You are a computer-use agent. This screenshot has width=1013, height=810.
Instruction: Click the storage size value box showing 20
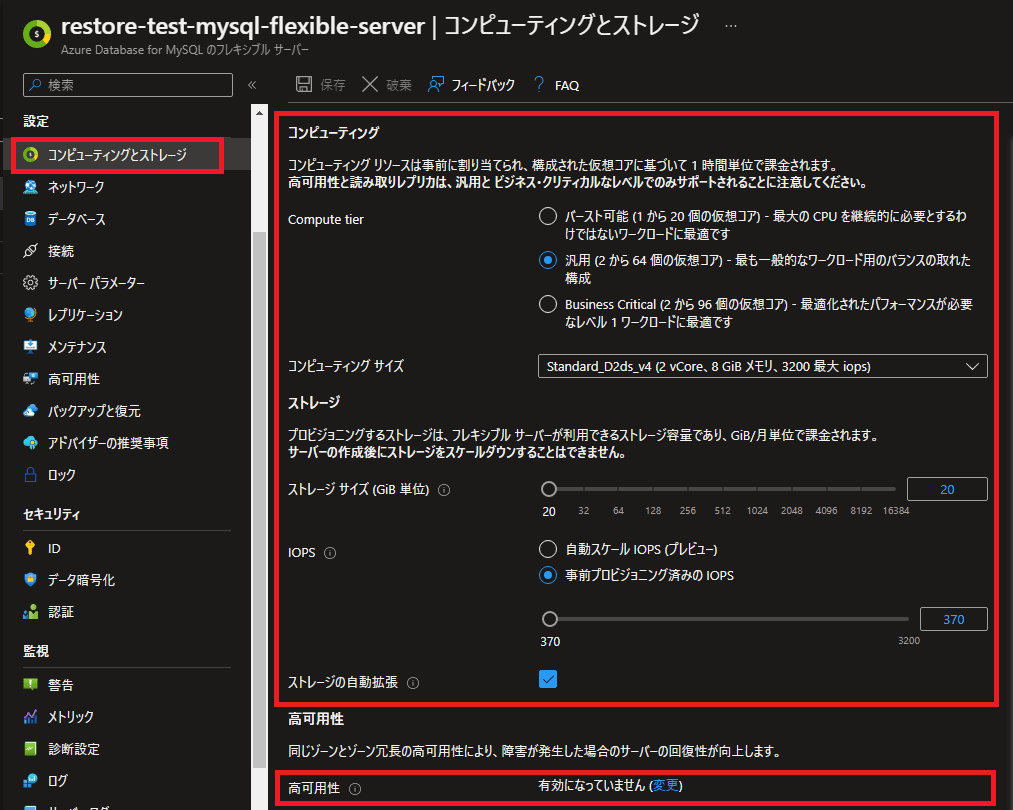(x=947, y=490)
